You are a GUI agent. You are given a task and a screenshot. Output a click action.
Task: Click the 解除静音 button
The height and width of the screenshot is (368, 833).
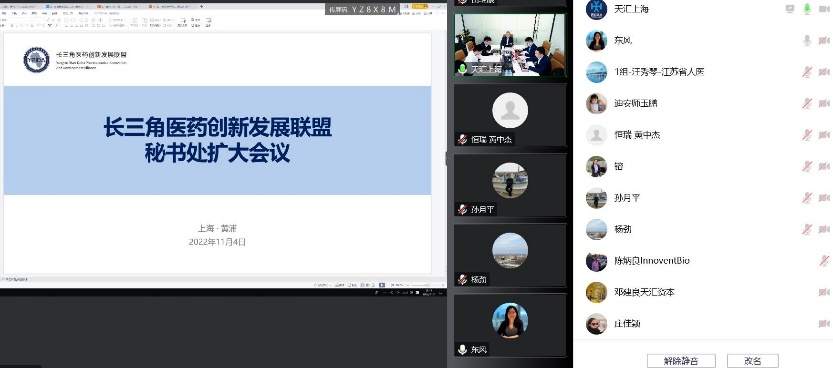(x=681, y=361)
